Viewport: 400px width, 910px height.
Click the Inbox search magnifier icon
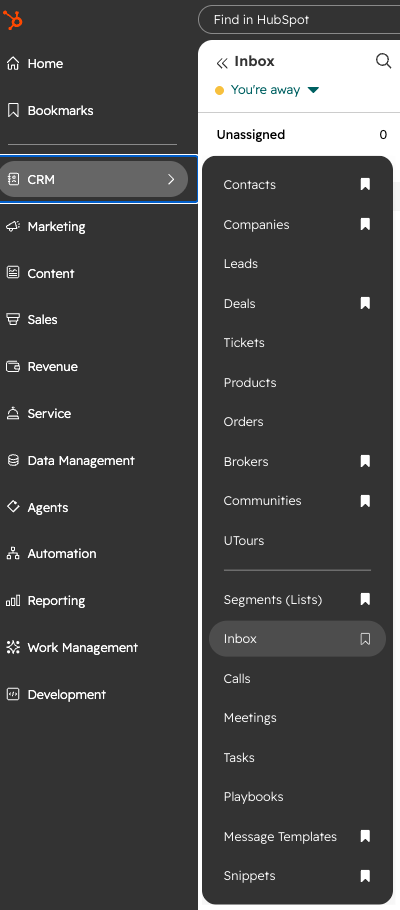[383, 61]
